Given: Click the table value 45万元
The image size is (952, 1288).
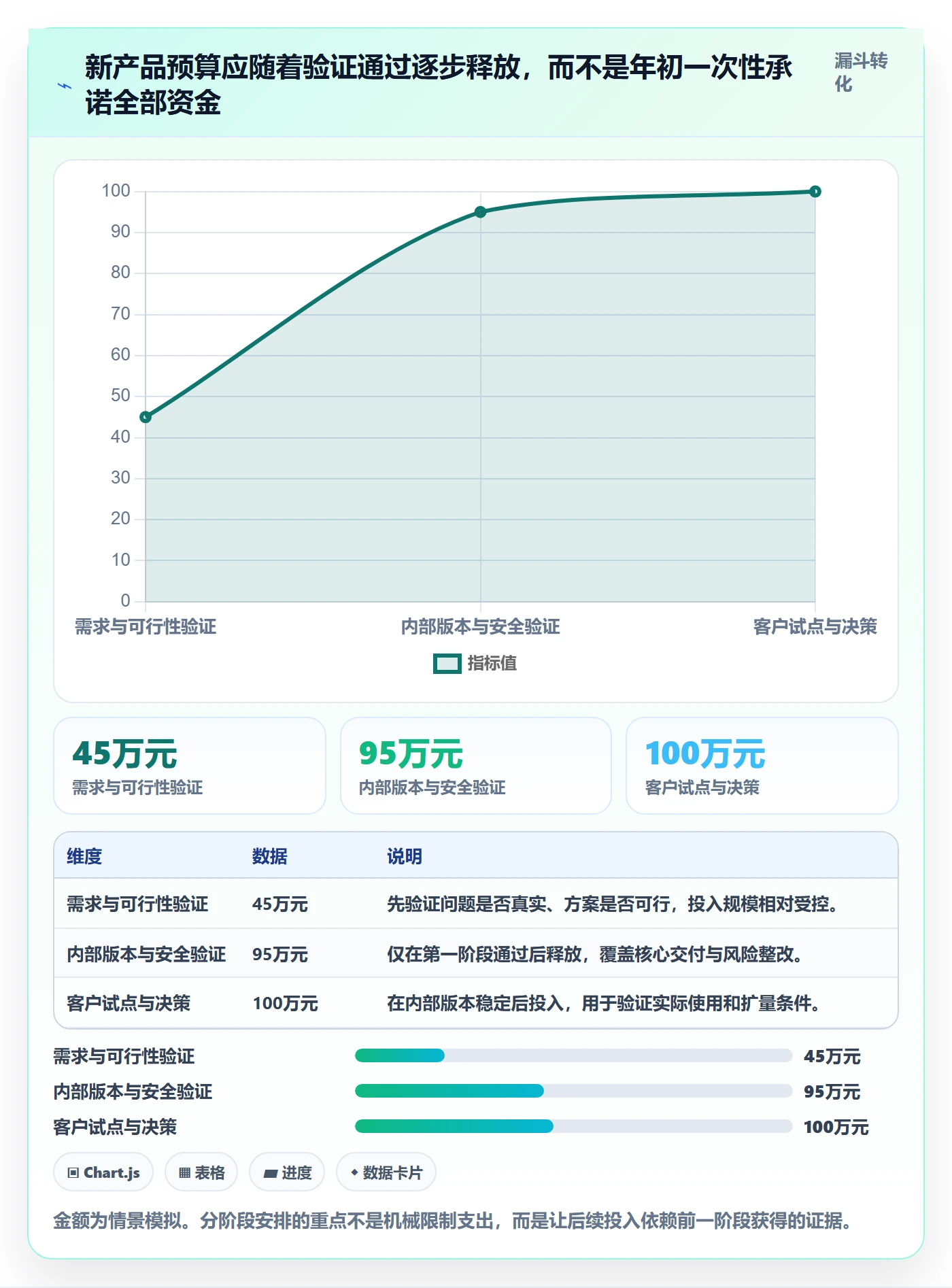Looking at the screenshot, I should (x=280, y=904).
